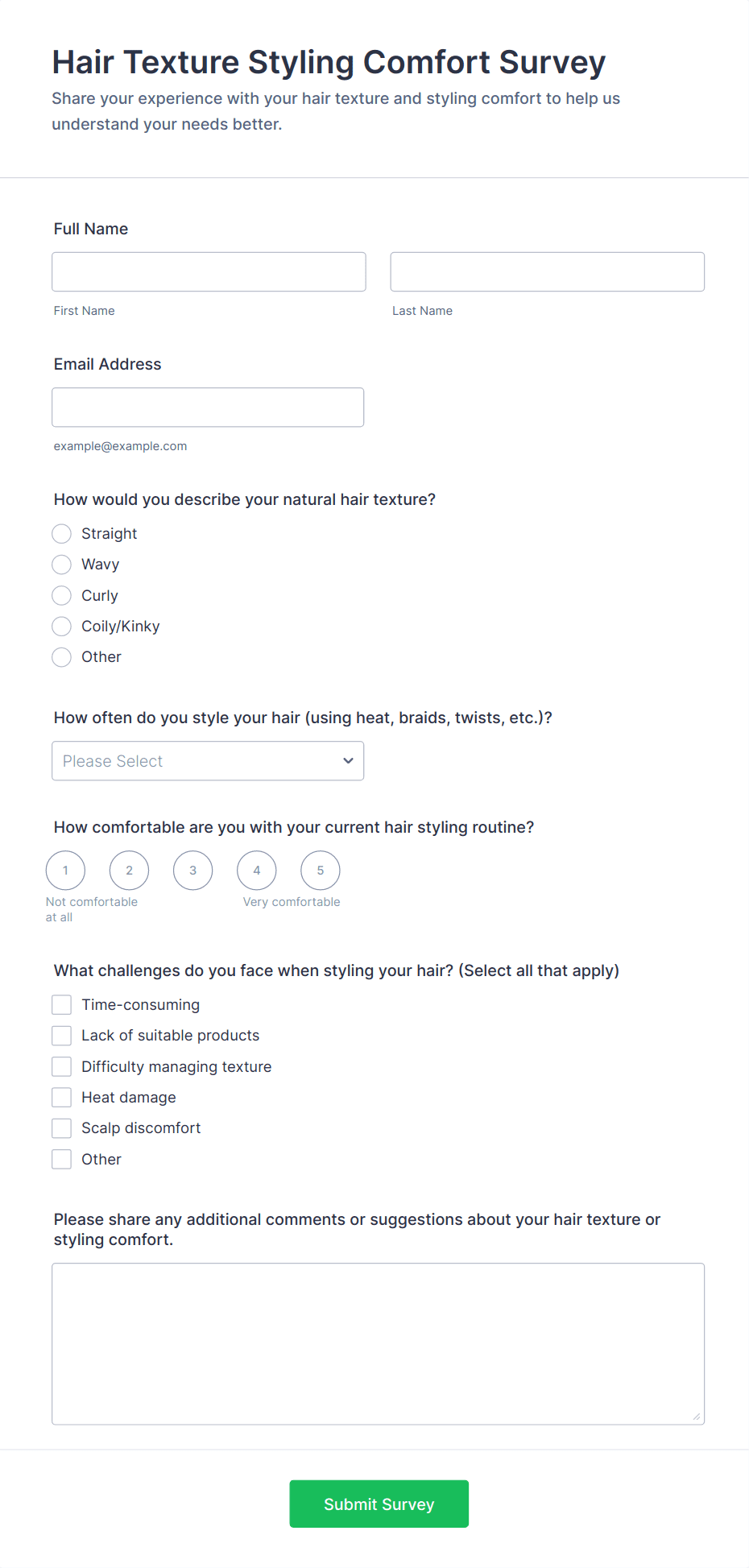Enable the Heat damage checkbox
749x1568 pixels.
(x=62, y=1098)
